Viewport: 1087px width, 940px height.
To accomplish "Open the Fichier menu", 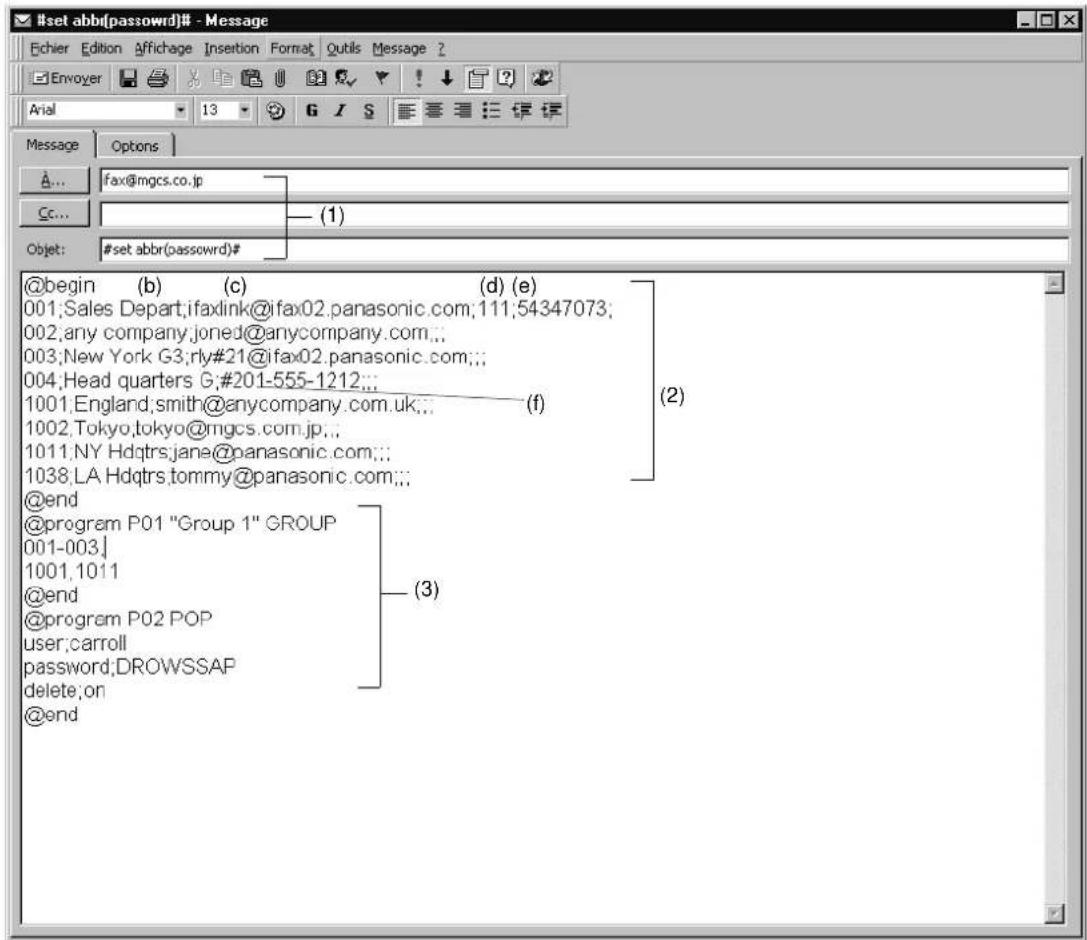I will pos(36,47).
